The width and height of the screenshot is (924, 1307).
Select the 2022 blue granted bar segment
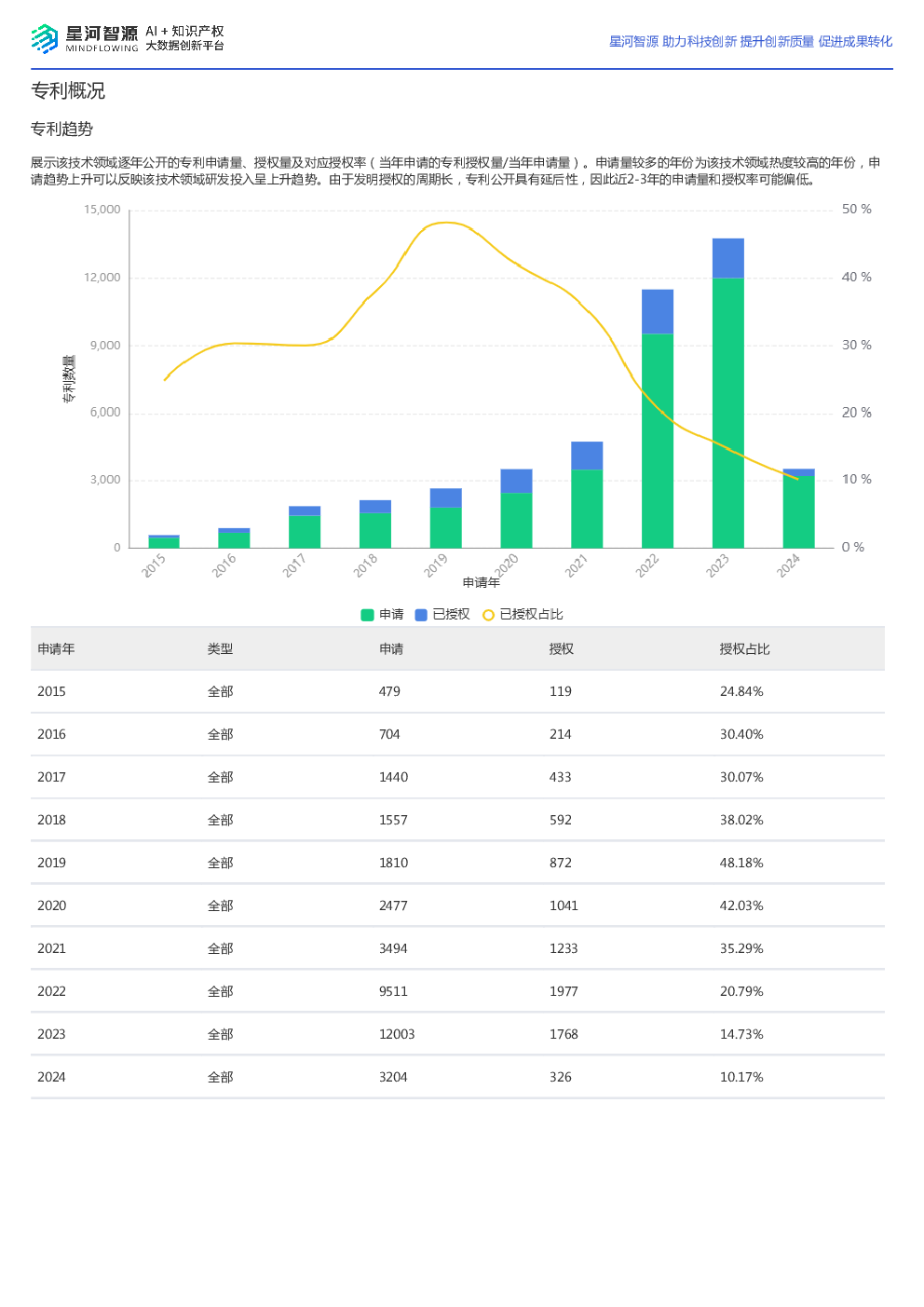pos(658,311)
